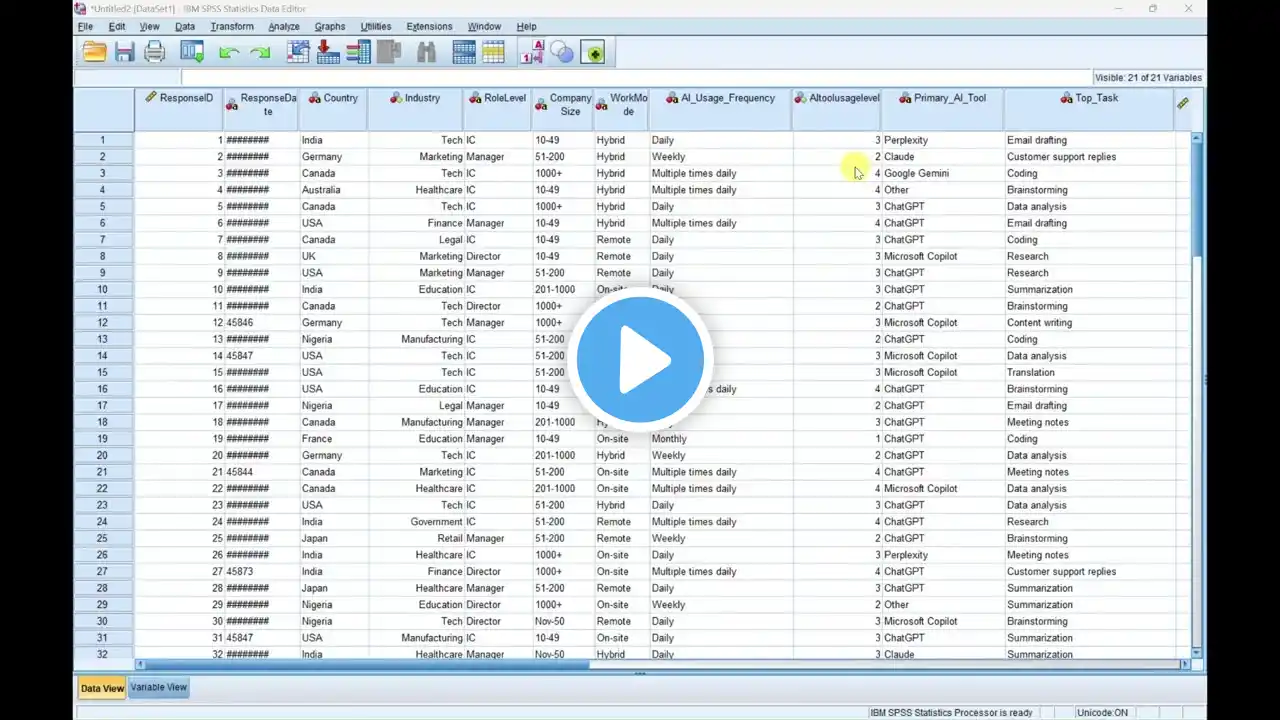This screenshot has width=1280, height=720.
Task: Click the Save floppy disk icon
Action: point(124,52)
